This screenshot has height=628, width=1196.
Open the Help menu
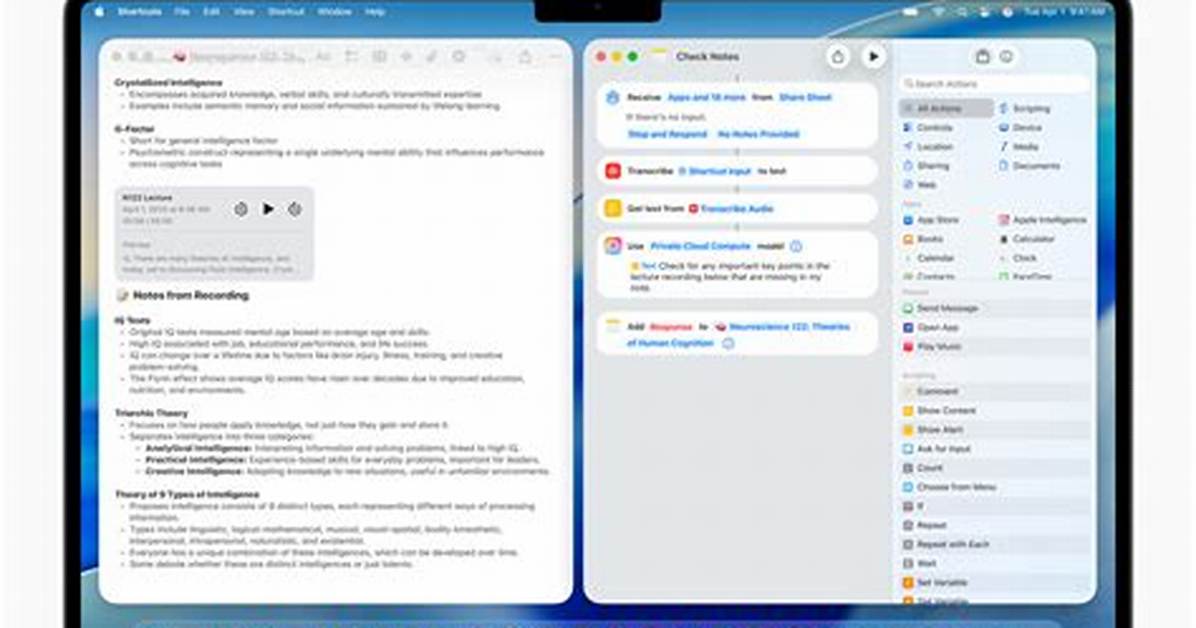pyautogui.click(x=375, y=12)
